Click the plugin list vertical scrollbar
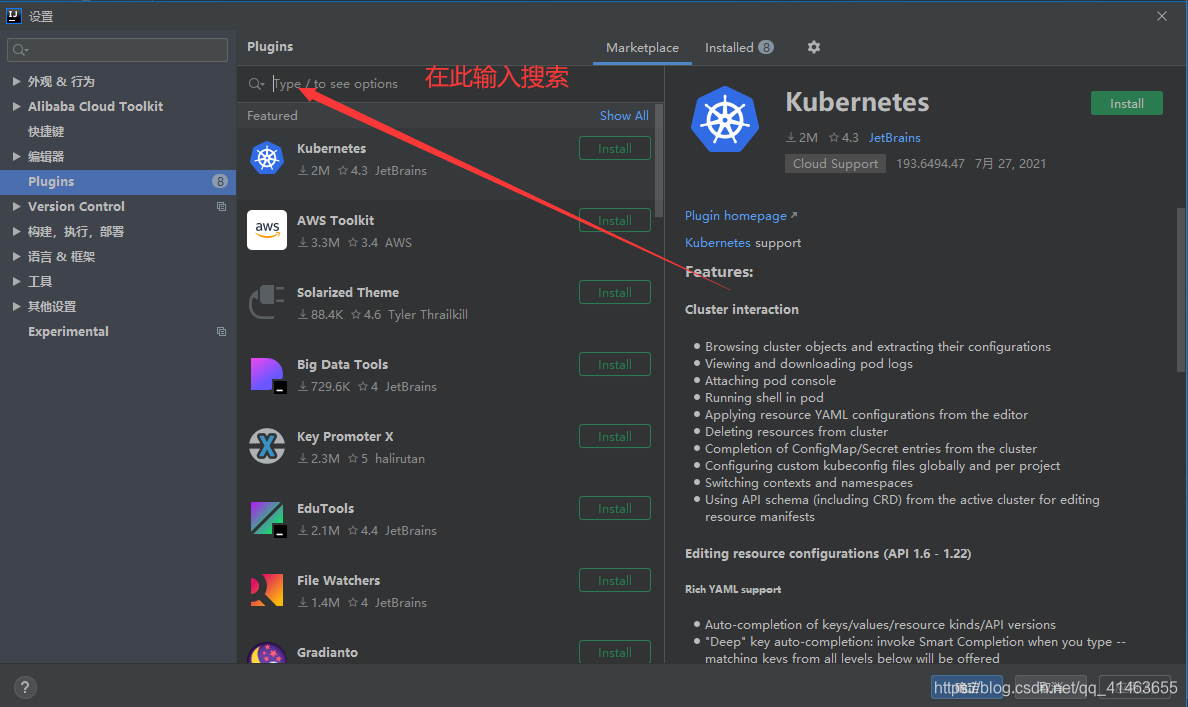Viewport: 1188px width, 707px height. 658,161
